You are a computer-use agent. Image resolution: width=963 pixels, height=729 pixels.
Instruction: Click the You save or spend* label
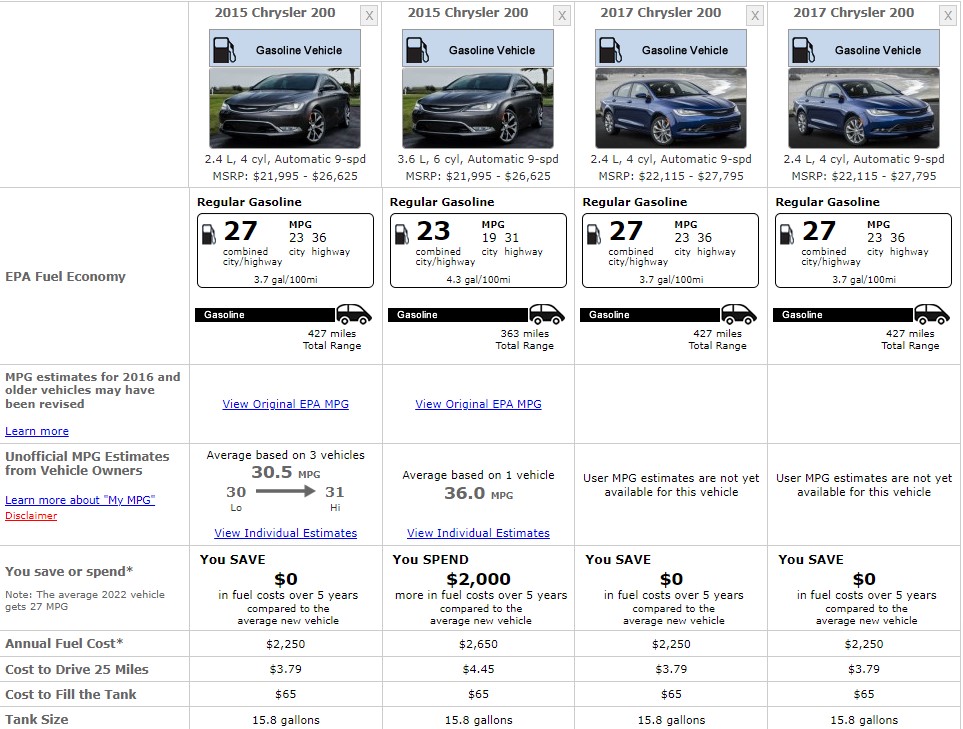(x=69, y=571)
